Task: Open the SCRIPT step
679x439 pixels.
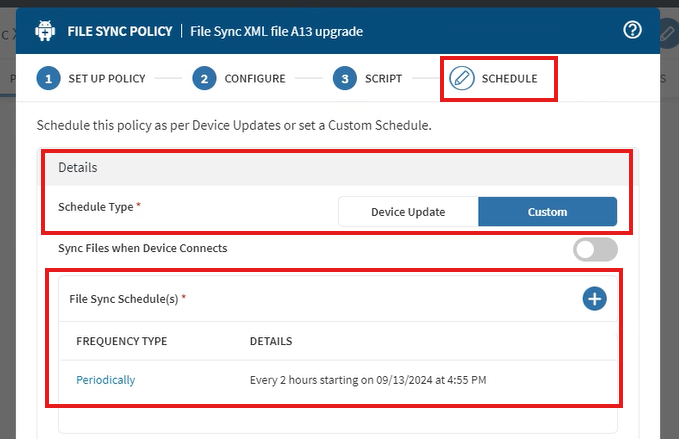Action: (384, 79)
